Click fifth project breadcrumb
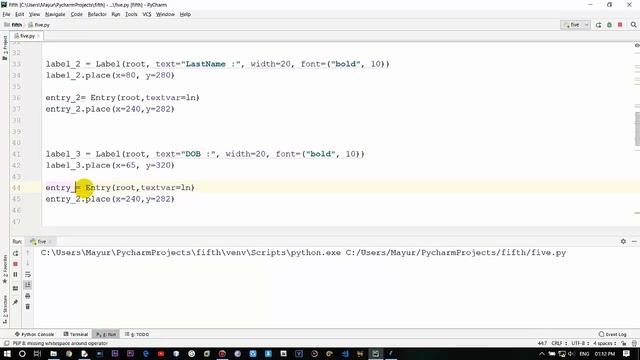The image size is (640, 360). tap(13, 25)
